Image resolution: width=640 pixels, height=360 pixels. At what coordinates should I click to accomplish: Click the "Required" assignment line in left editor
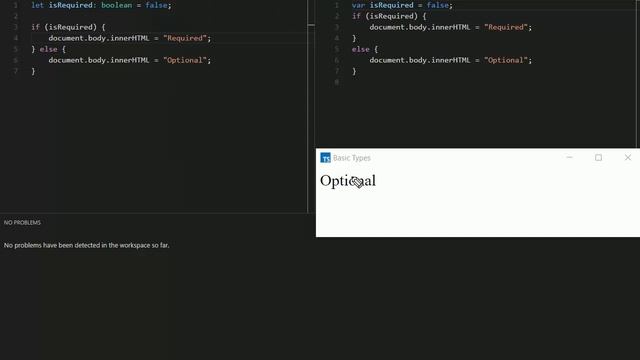[x=130, y=38]
